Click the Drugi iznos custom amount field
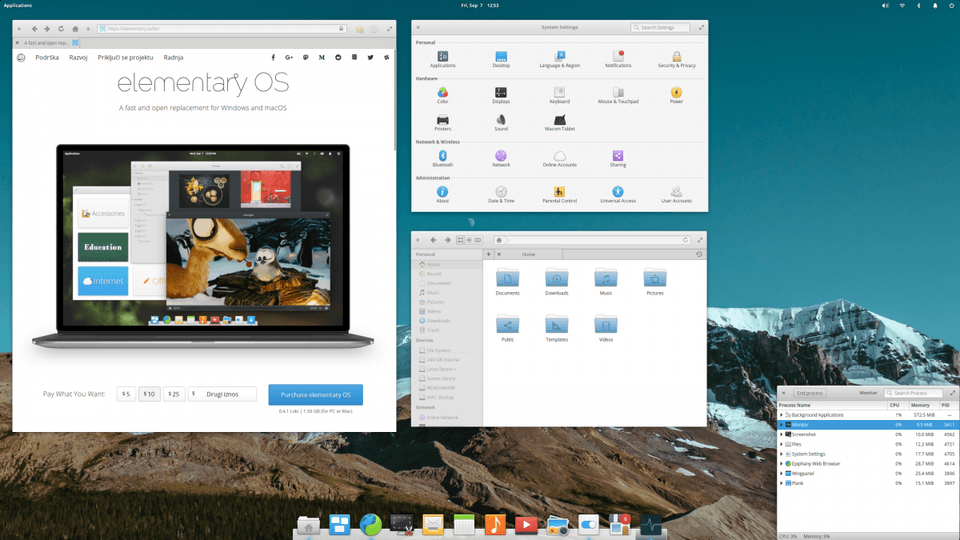This screenshot has height=540, width=960. (x=222, y=394)
